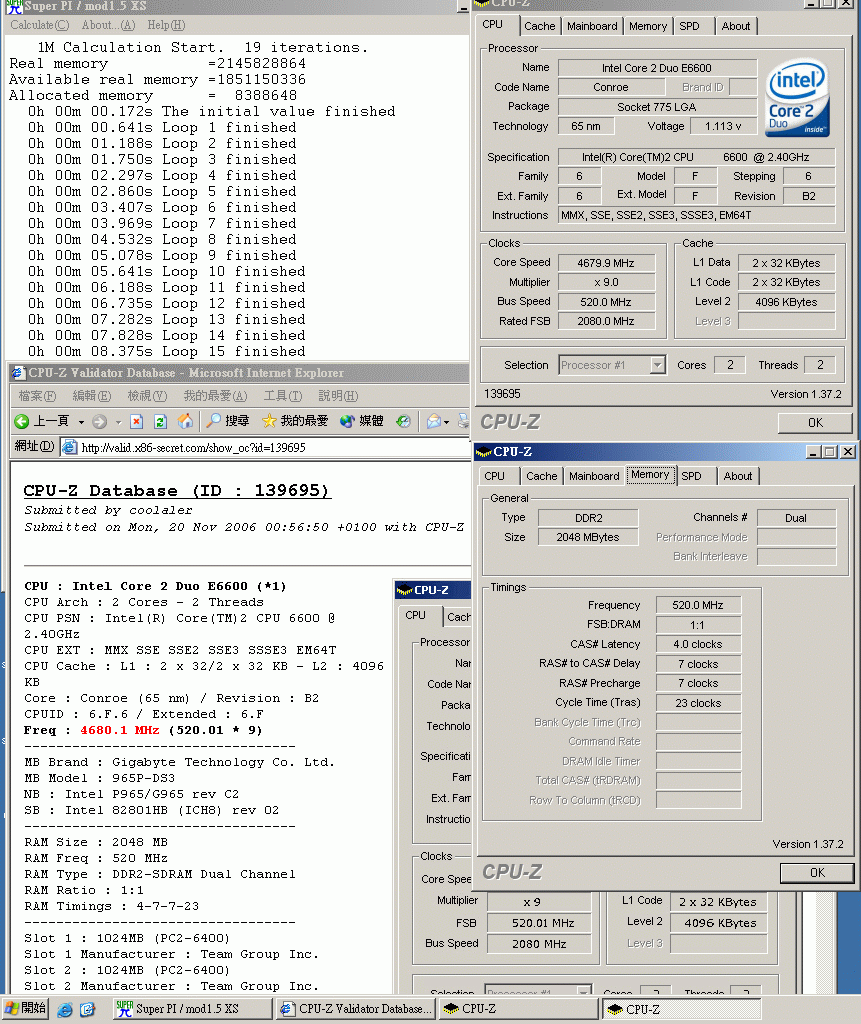Switch to CPU-Z Validator Database taskbar button
This screenshot has width=861, height=1024.
tap(355, 1009)
